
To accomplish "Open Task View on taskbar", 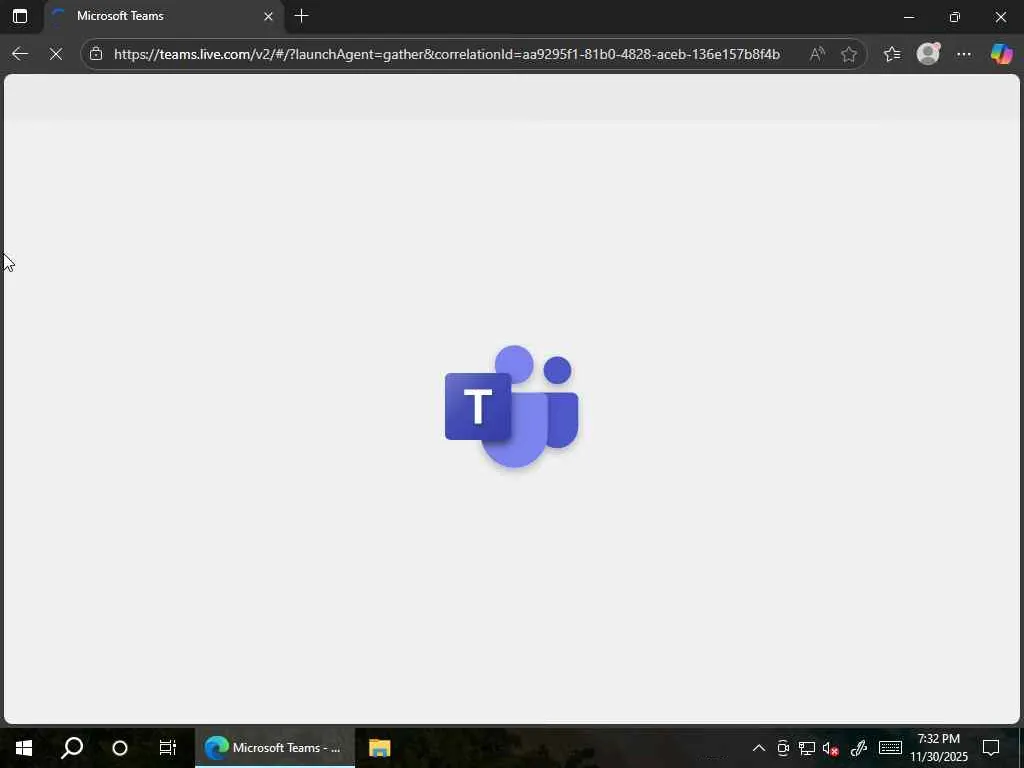I will [x=168, y=748].
